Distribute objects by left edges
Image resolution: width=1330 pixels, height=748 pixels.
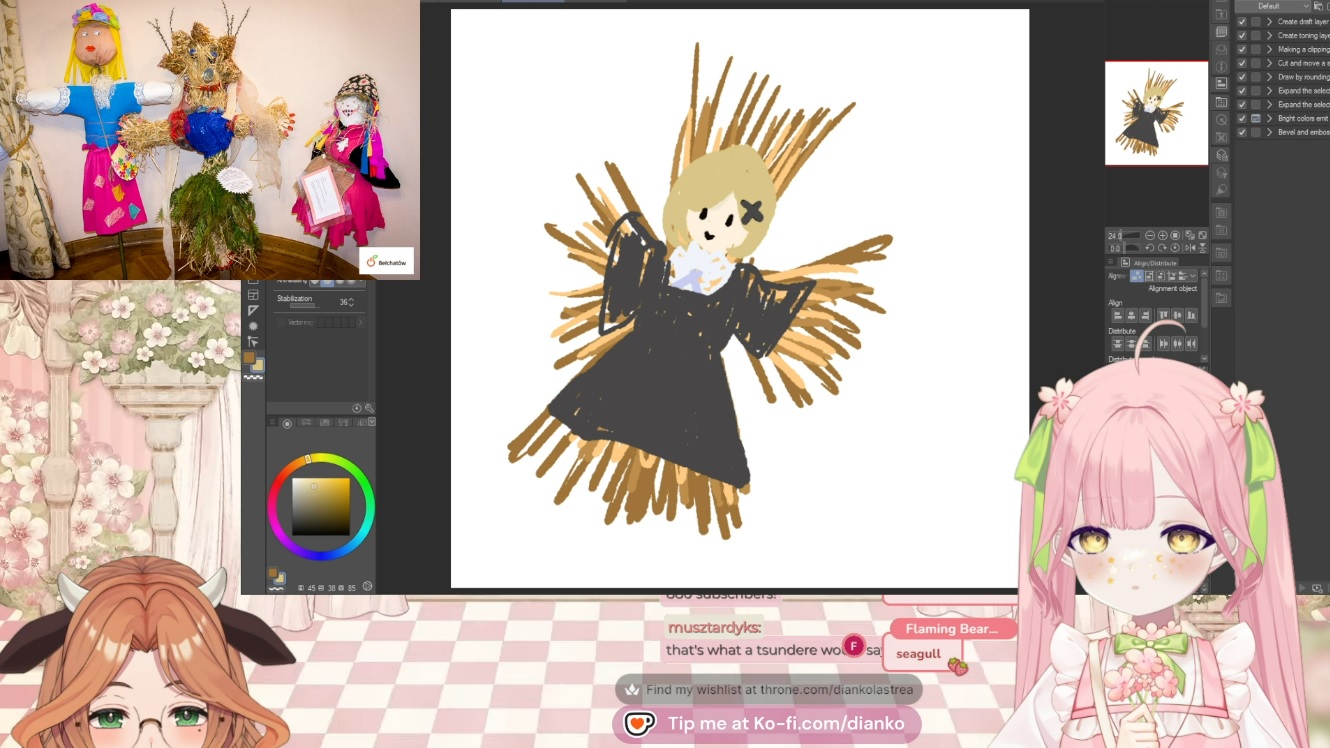[x=1163, y=344]
